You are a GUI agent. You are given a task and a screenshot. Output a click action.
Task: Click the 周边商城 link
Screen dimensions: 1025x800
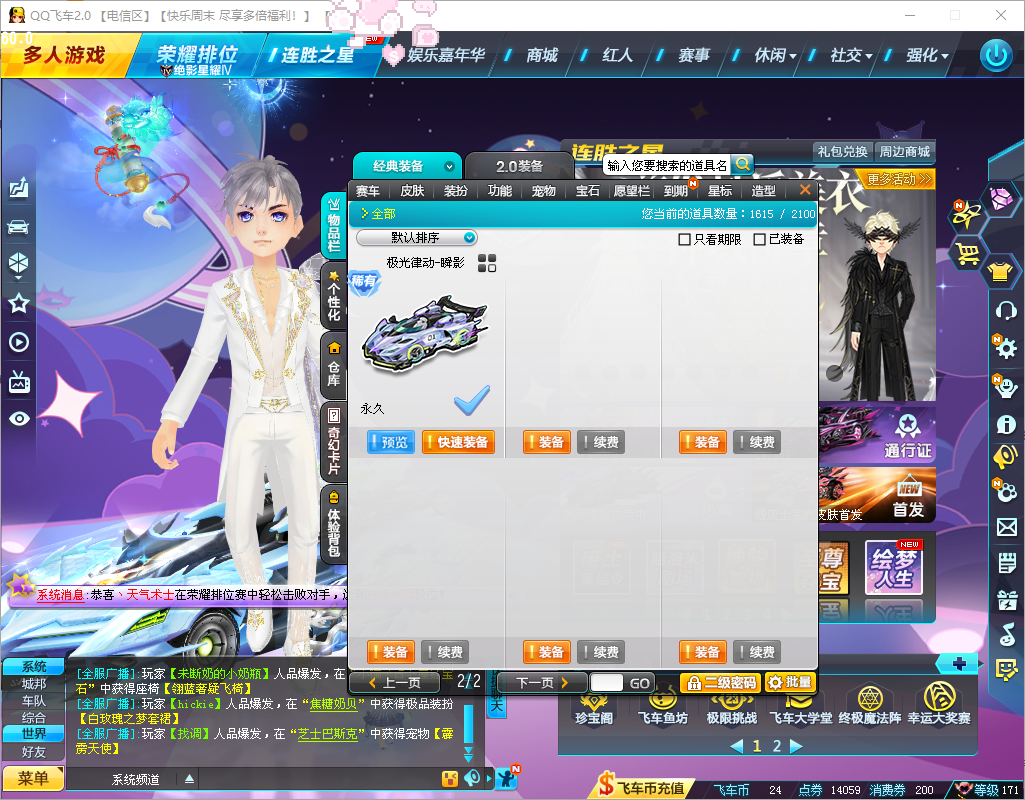[x=904, y=152]
